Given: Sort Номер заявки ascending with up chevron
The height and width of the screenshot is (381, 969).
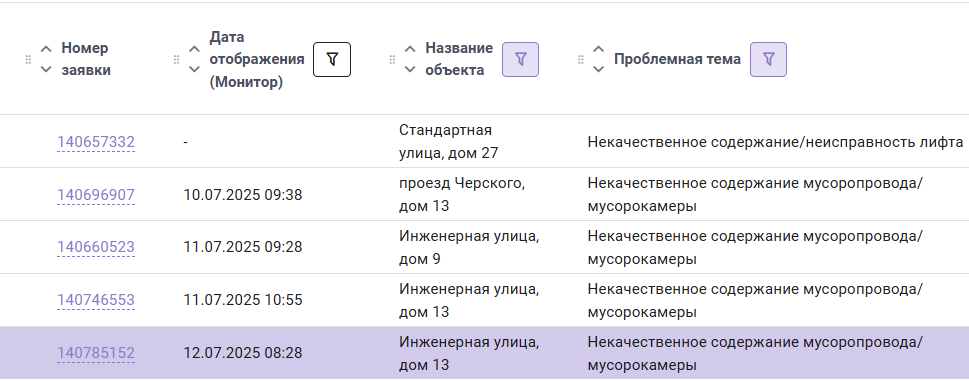Looking at the screenshot, I should (46, 49).
